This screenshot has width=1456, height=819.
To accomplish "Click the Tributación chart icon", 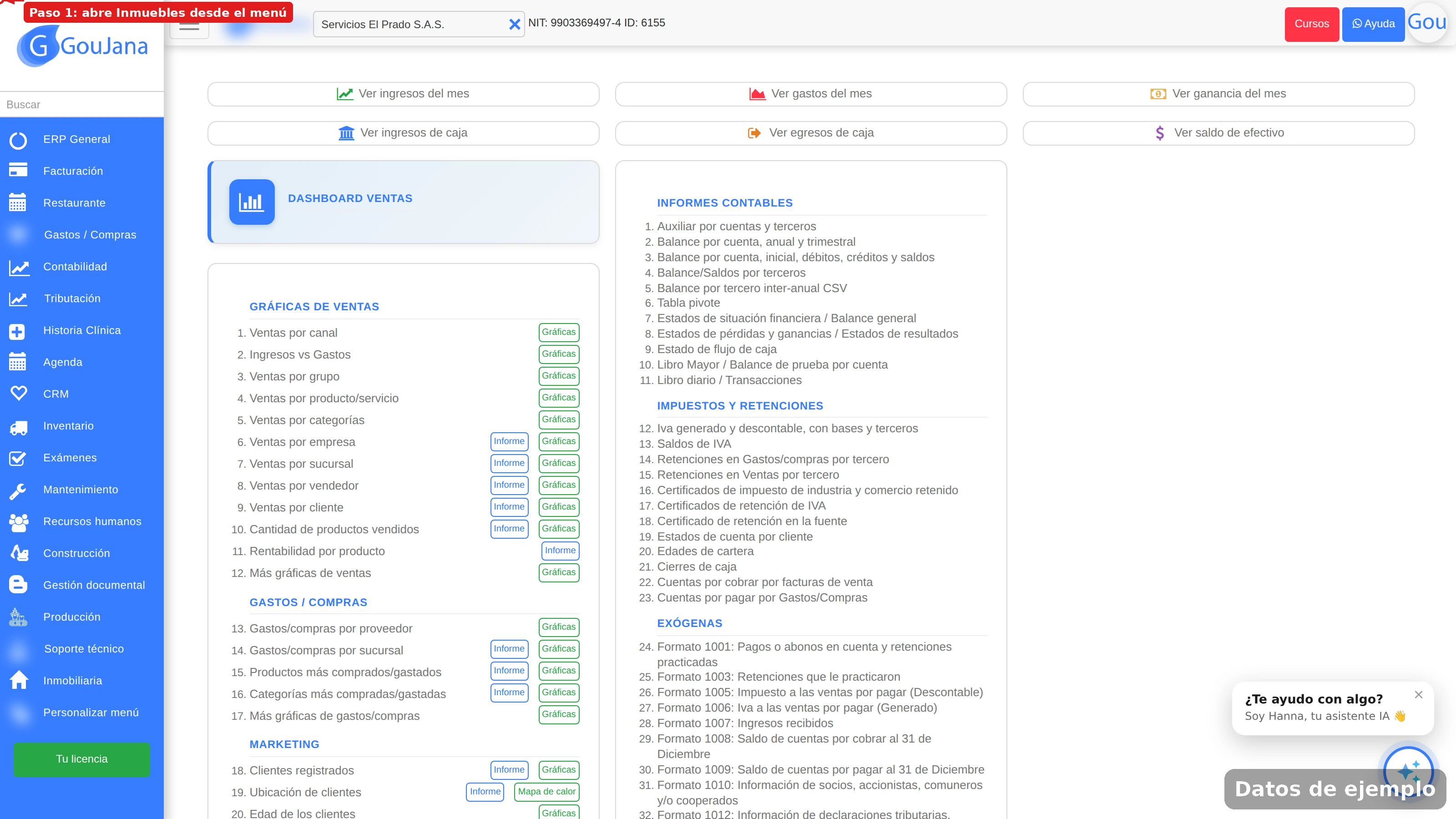I will point(18,298).
